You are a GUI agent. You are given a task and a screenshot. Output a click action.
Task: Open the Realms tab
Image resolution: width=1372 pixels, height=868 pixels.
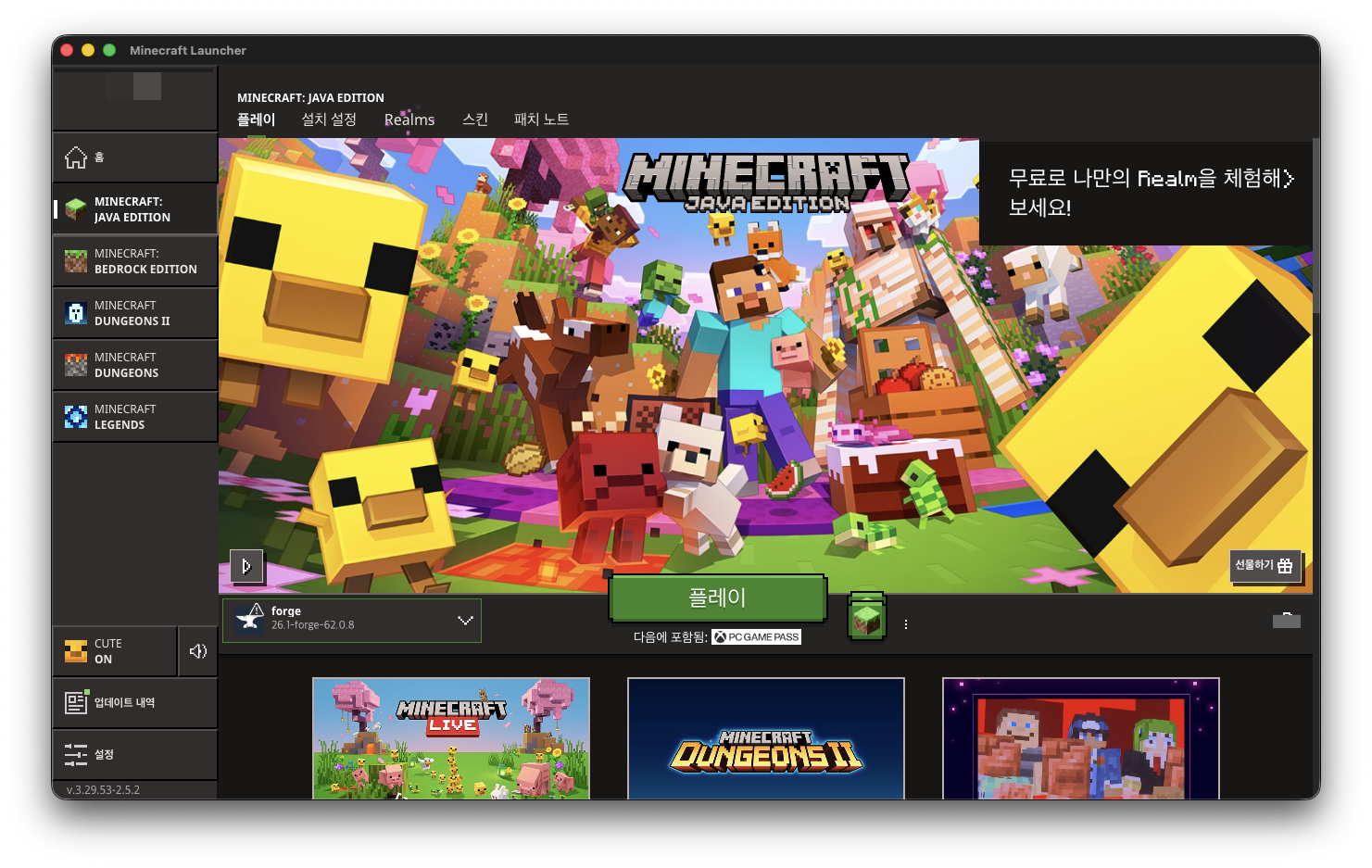[409, 120]
